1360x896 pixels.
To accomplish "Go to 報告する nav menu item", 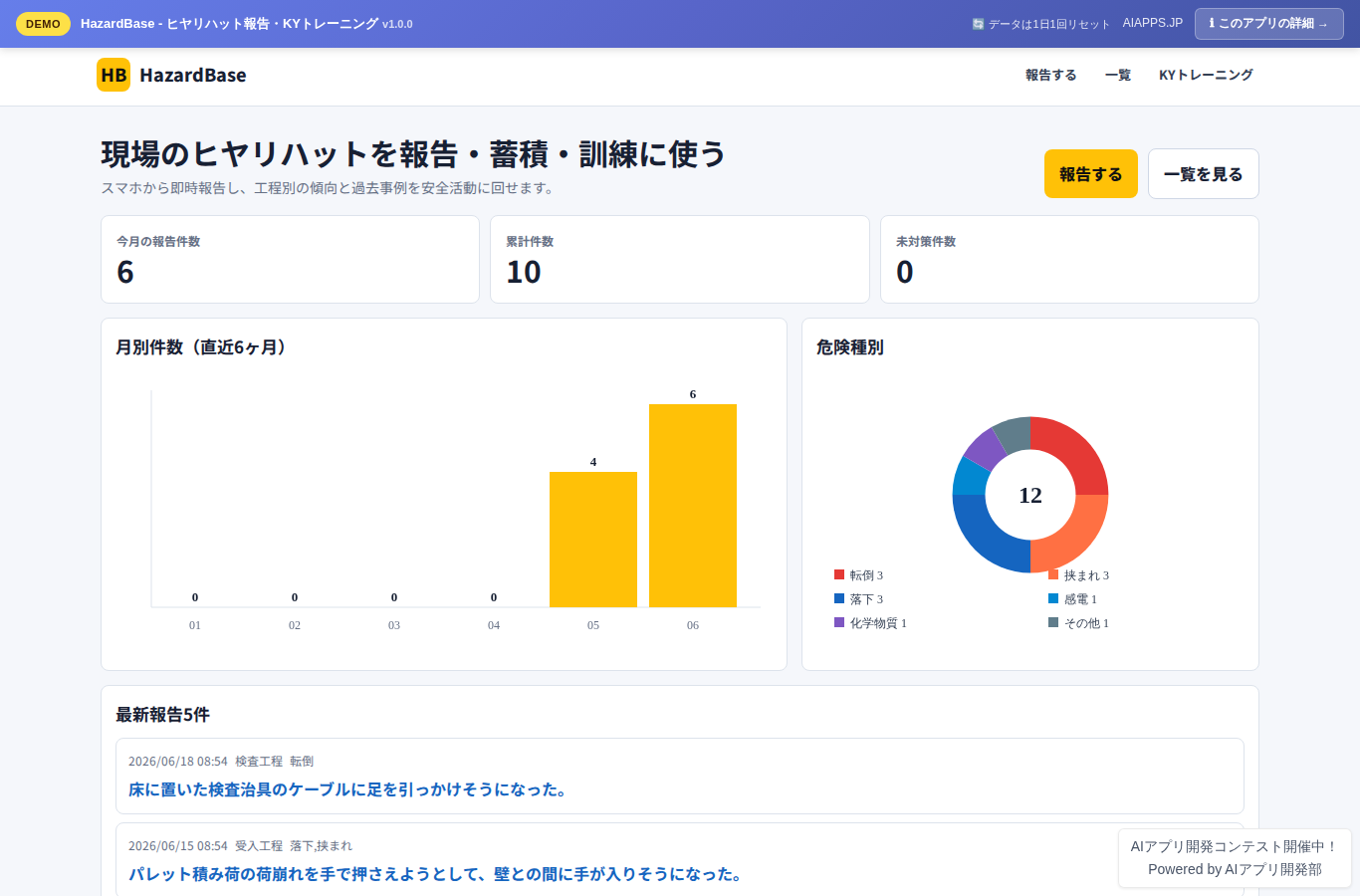I will tap(1051, 75).
